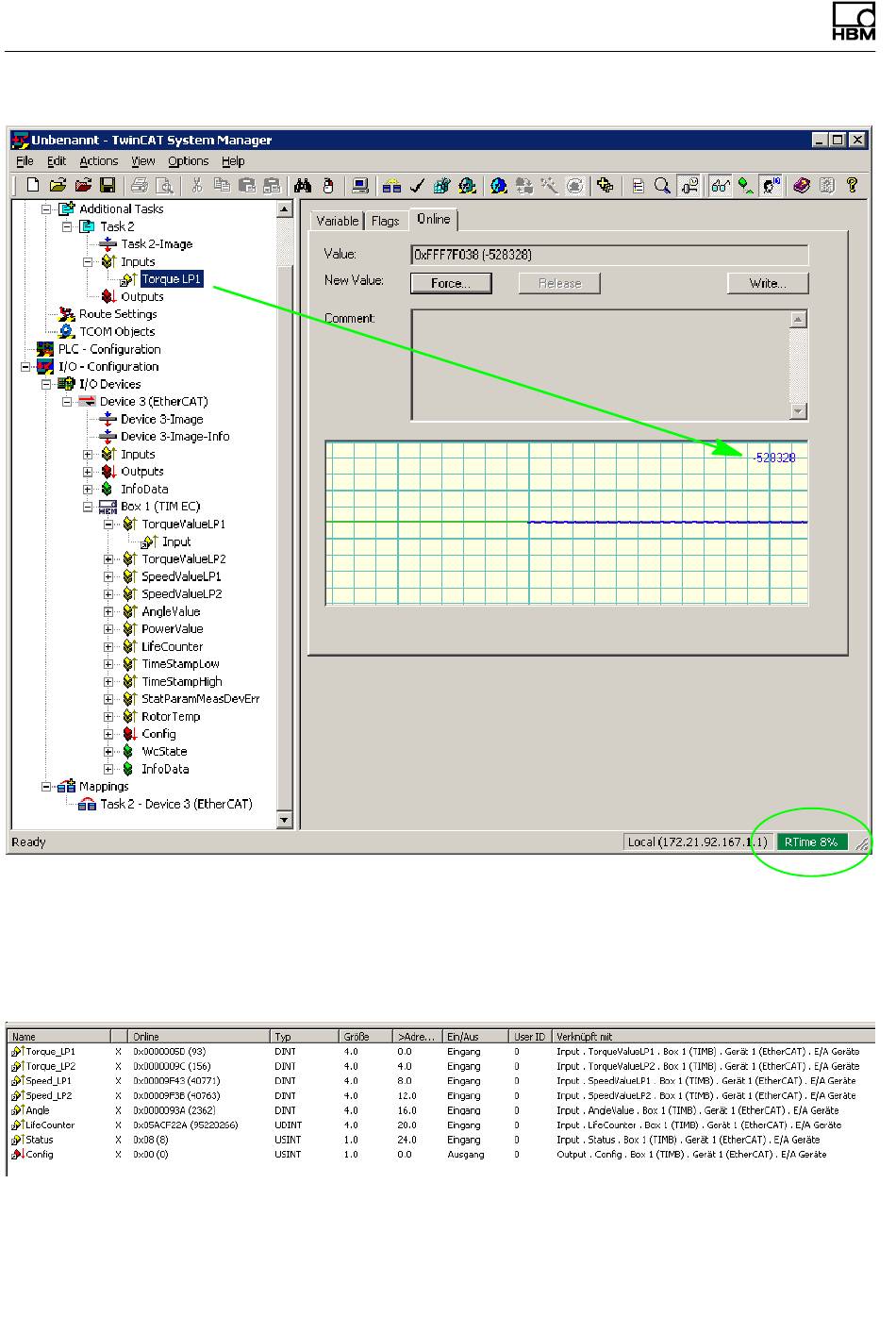Click inside the Comment text box

point(601,364)
